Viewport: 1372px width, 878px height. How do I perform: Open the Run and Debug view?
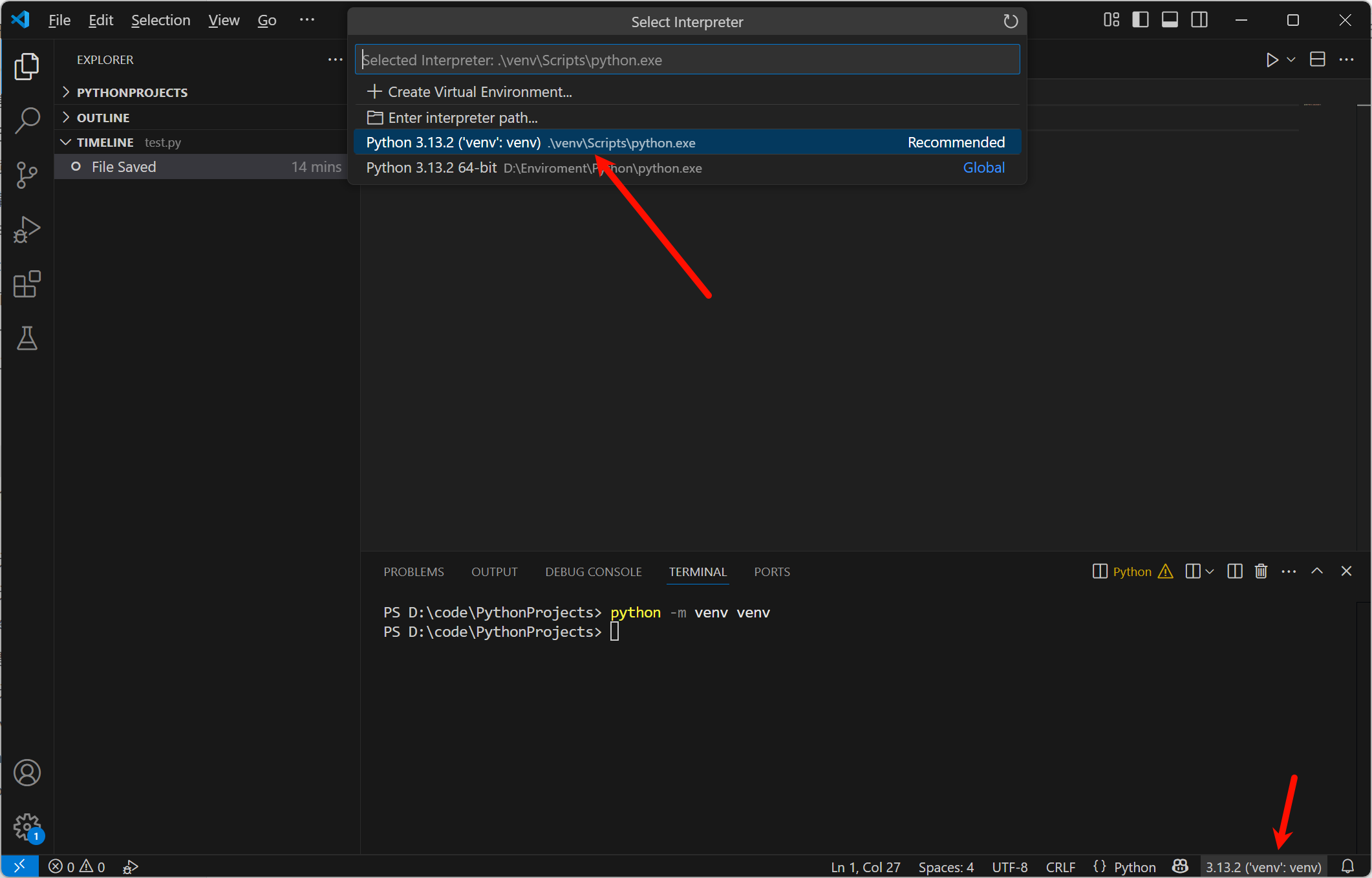(x=27, y=230)
